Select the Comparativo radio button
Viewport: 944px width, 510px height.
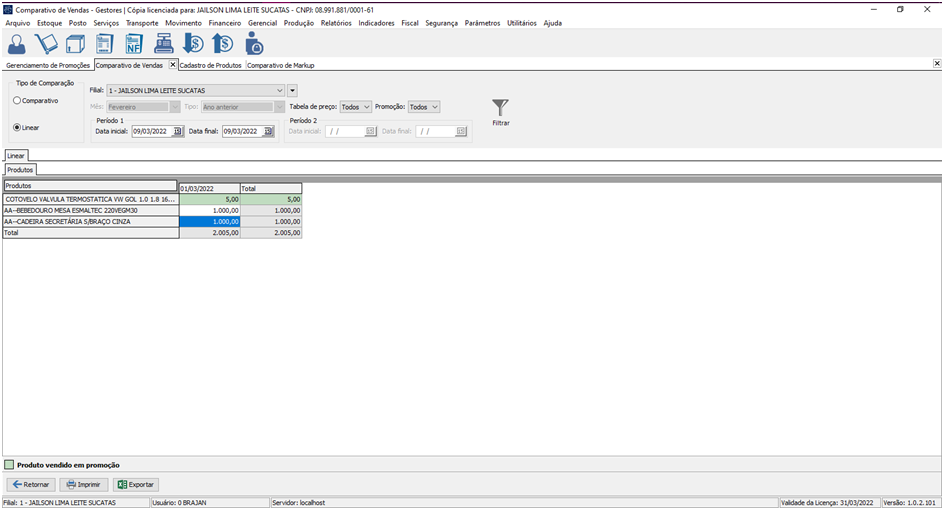tap(17, 101)
